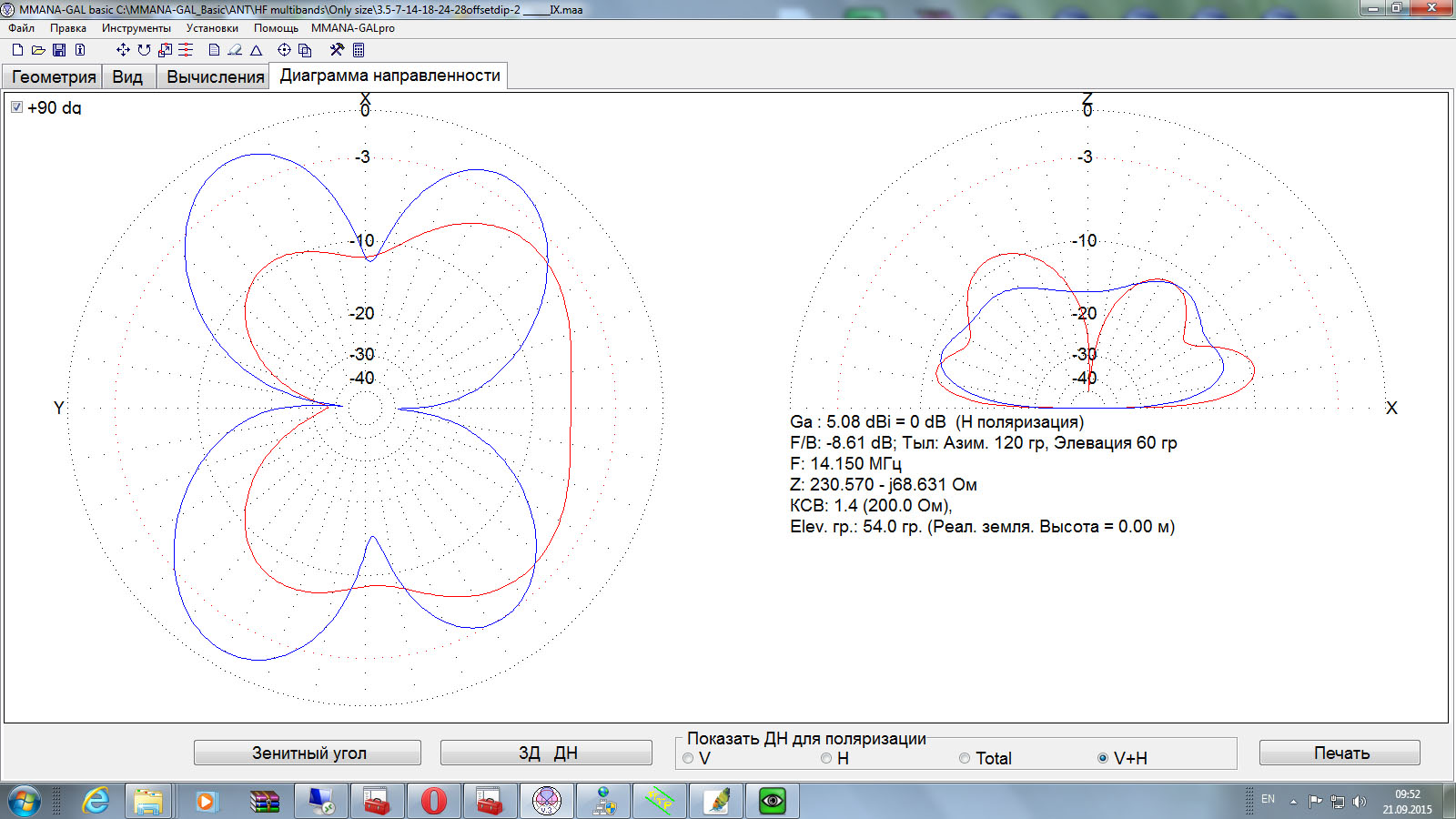The image size is (1456, 819).
Task: Open the hammer and wrench tools icon
Action: click(x=337, y=50)
